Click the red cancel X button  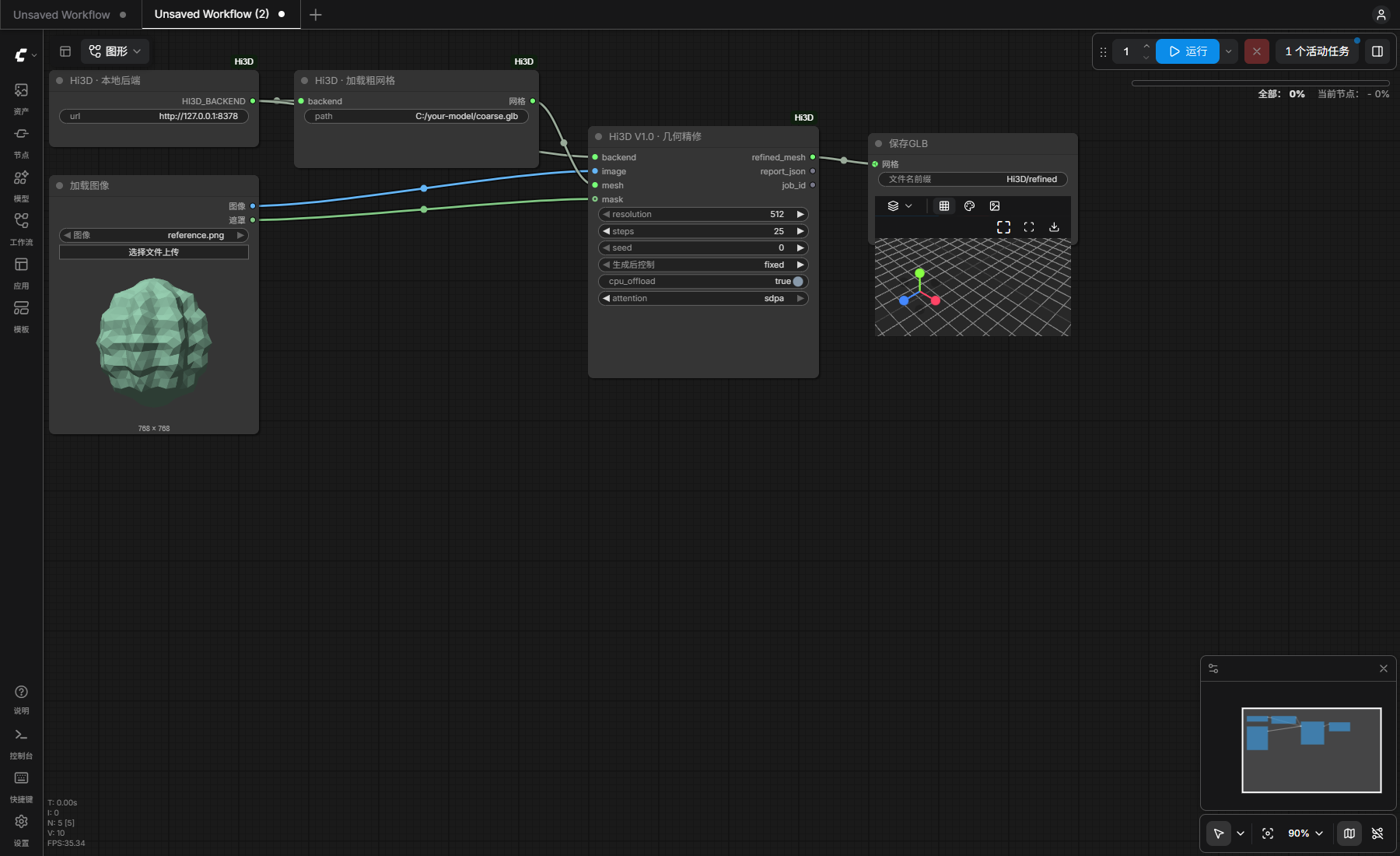[1257, 51]
